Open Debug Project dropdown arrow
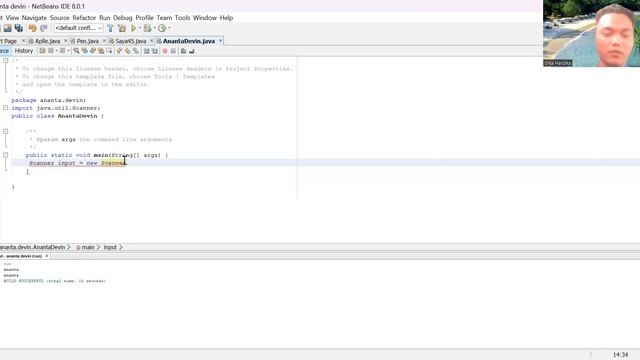Screen dimensions: 640x360 point(155,28)
